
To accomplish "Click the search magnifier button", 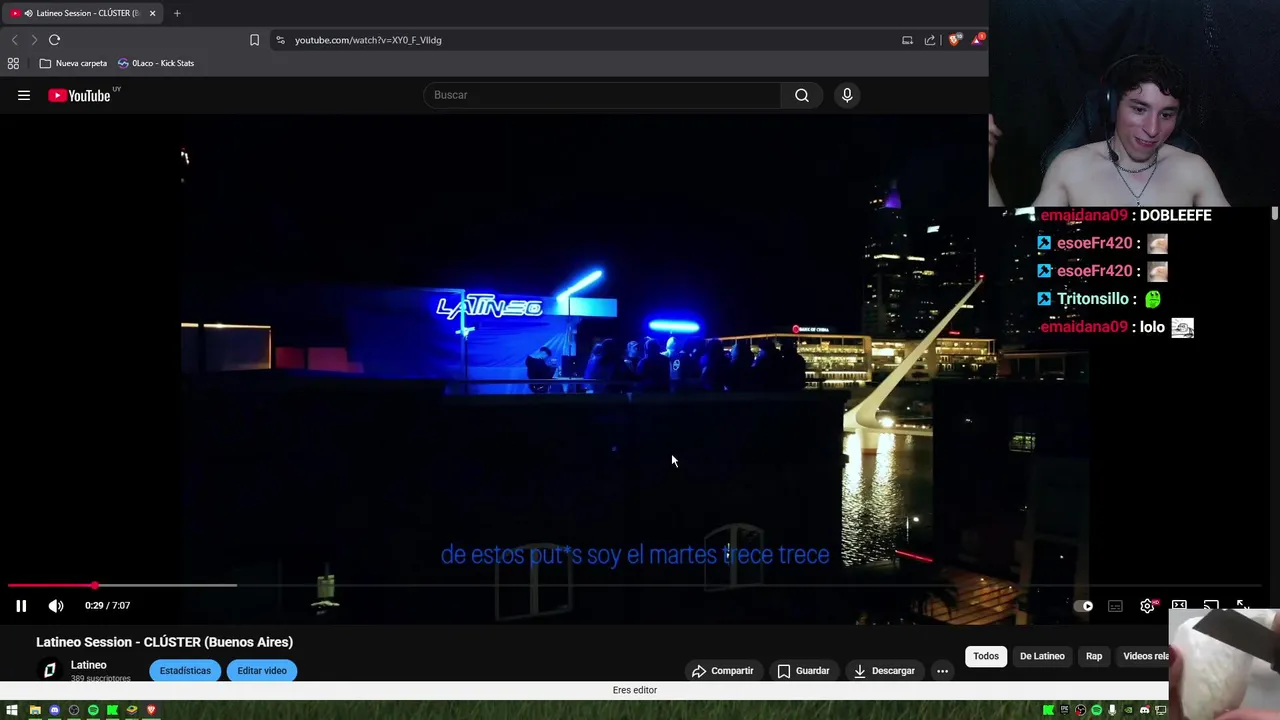I will coord(802,95).
